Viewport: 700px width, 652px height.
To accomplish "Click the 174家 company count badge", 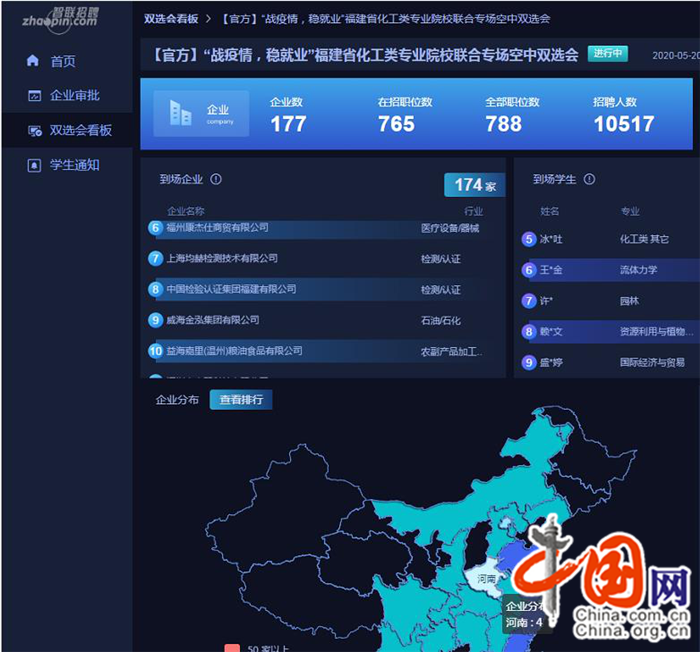I will click(x=474, y=185).
